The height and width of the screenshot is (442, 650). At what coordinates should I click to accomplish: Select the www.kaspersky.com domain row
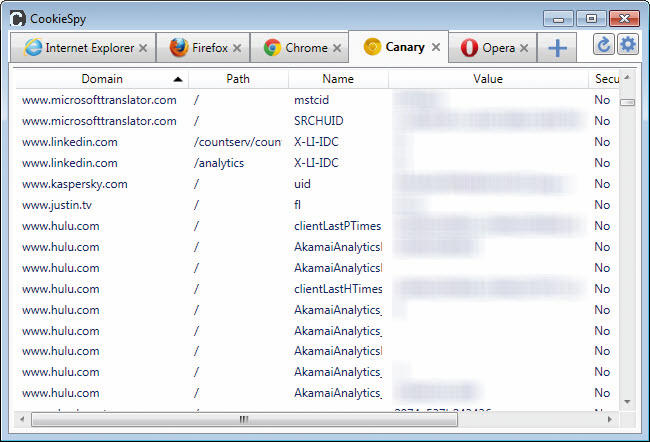(x=317, y=184)
